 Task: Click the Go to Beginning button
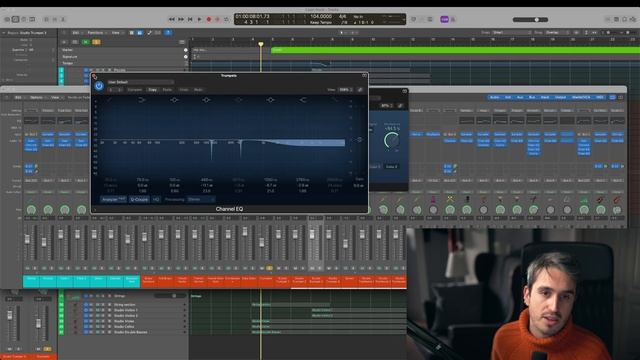(190, 19)
